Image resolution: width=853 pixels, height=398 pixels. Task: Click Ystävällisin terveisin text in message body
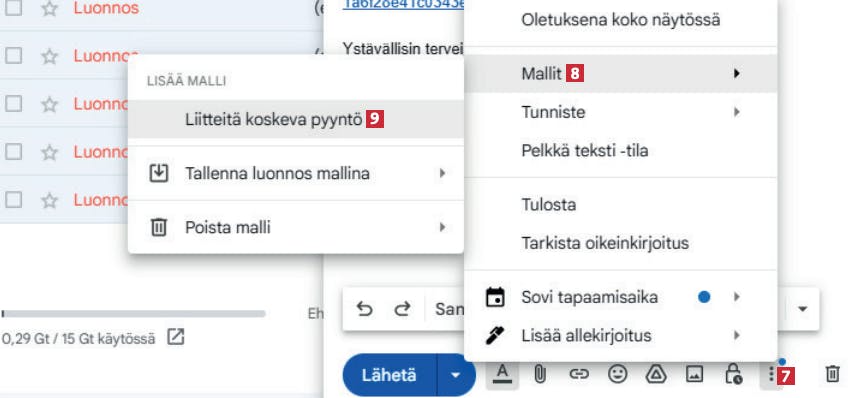403,48
